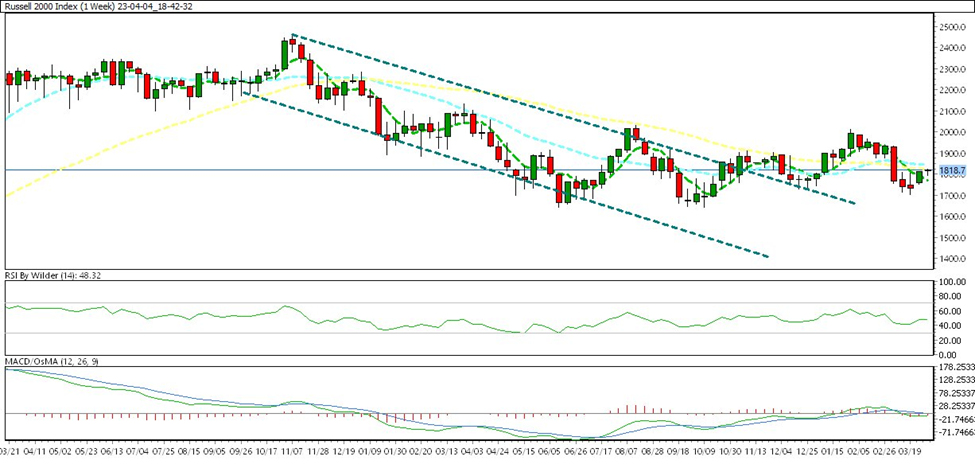Image resolution: width=975 pixels, height=472 pixels.
Task: Click the MACD -71.7466 scale value
Action: (958, 432)
